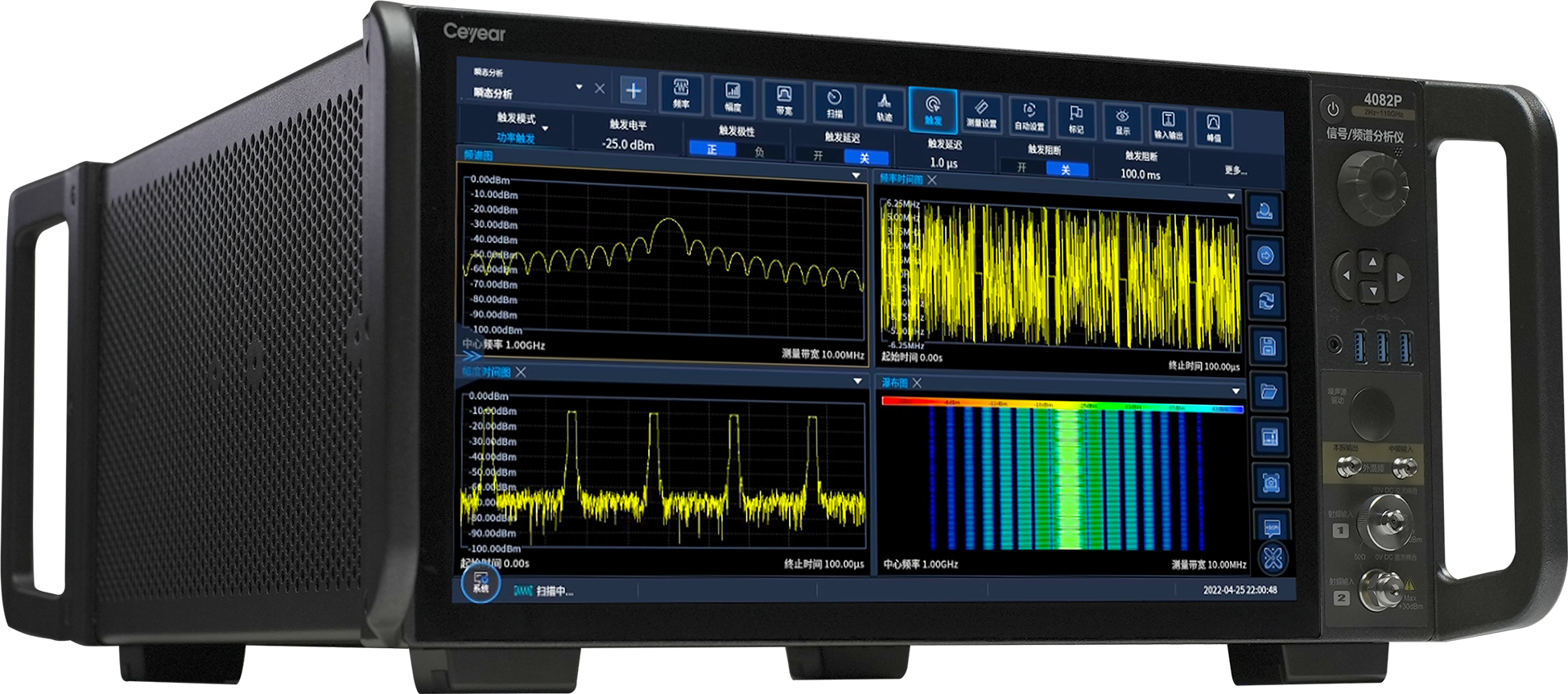Click the 触发电平 -25.0 dBm value field

(628, 145)
